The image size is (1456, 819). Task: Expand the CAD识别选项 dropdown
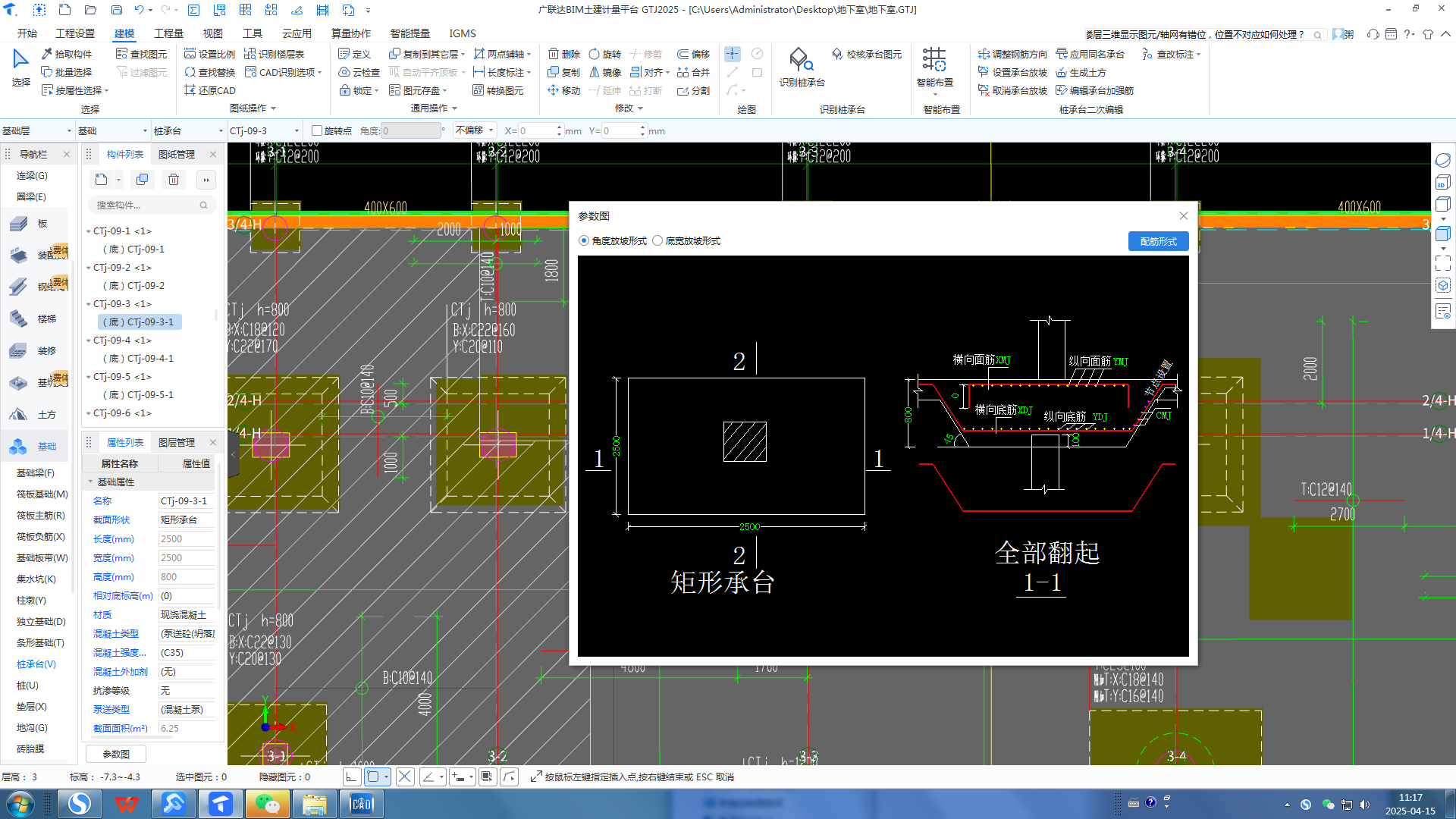tap(320, 72)
